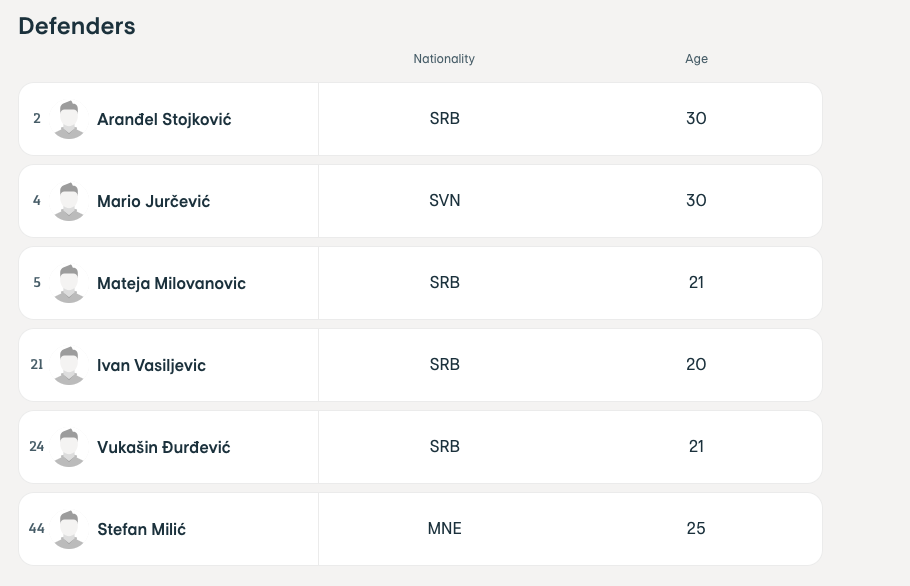Click the Nationality column header
Screen dimensions: 910x586
(444, 59)
